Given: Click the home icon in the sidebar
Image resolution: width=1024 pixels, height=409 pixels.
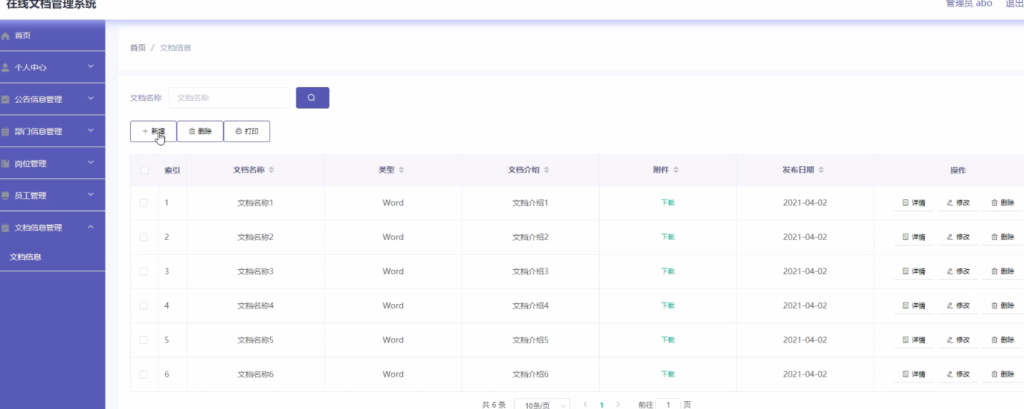Looking at the screenshot, I should coord(5,36).
